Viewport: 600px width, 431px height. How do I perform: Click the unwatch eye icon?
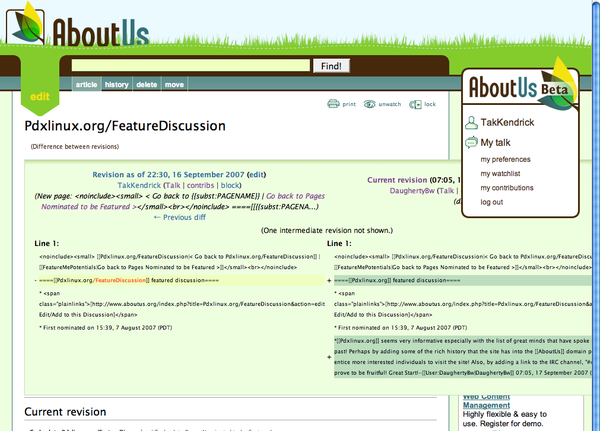pyautogui.click(x=369, y=103)
